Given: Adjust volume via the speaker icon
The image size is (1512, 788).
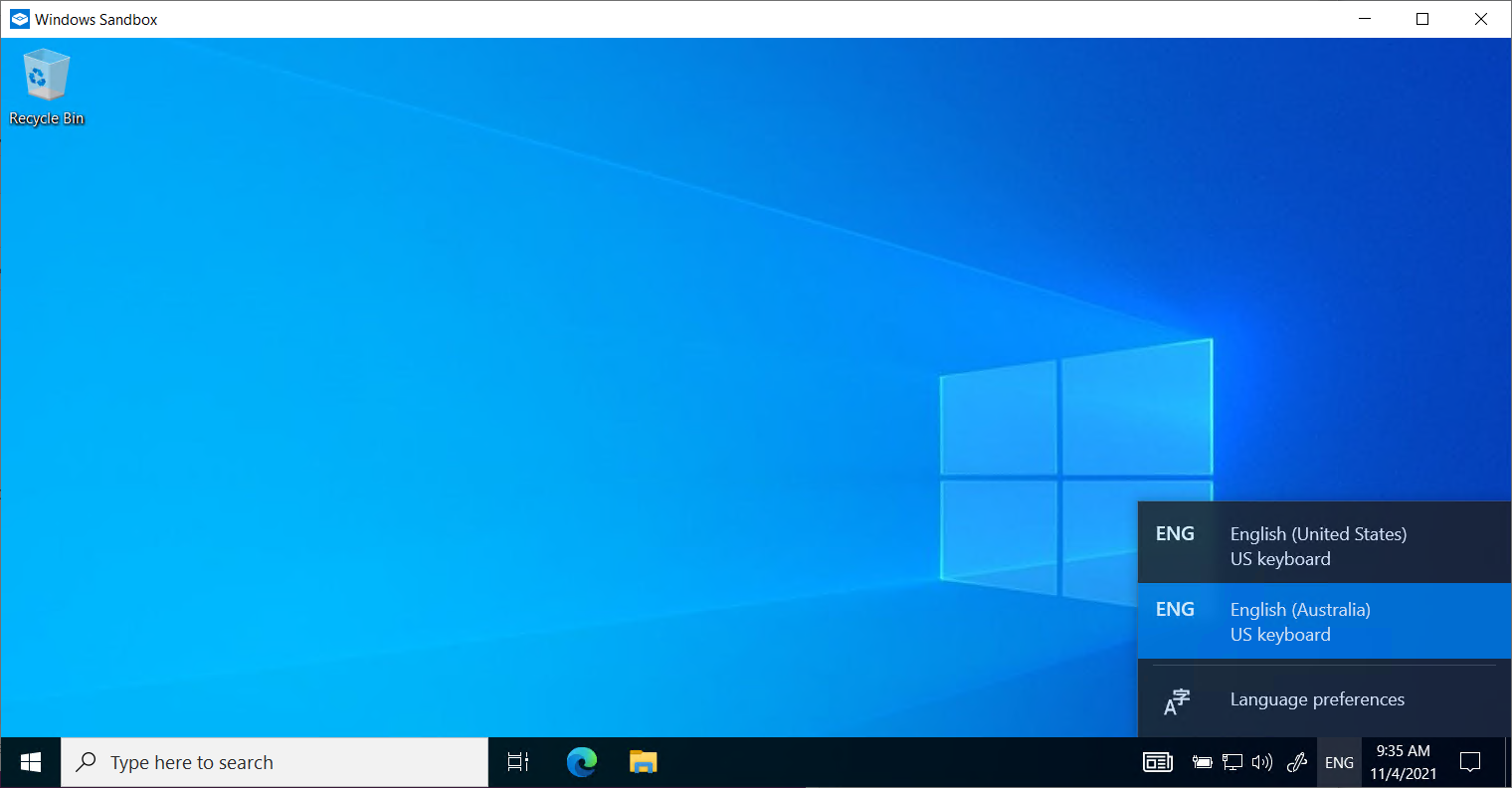Looking at the screenshot, I should pyautogui.click(x=1262, y=761).
